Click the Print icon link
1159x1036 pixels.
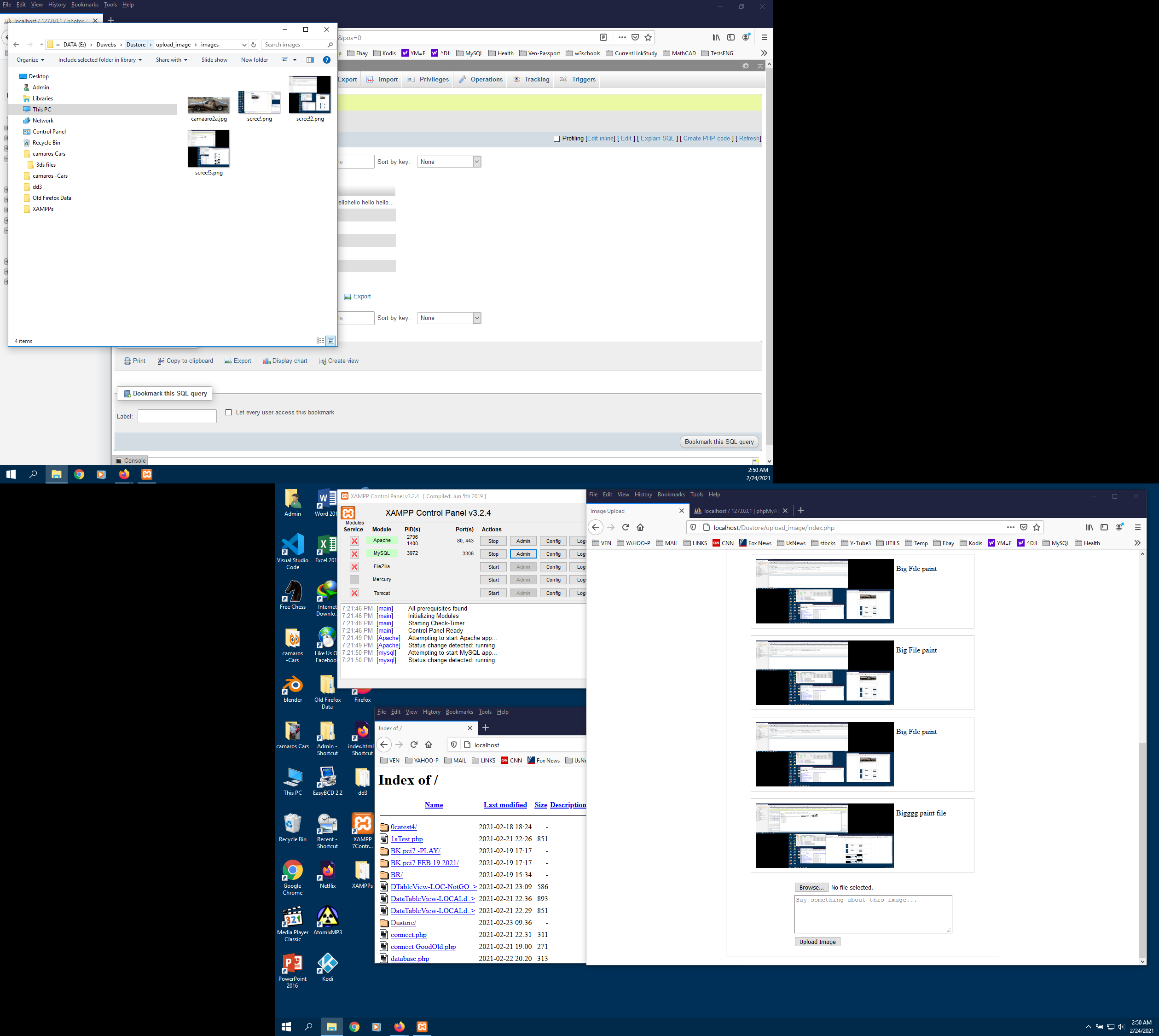coord(127,361)
